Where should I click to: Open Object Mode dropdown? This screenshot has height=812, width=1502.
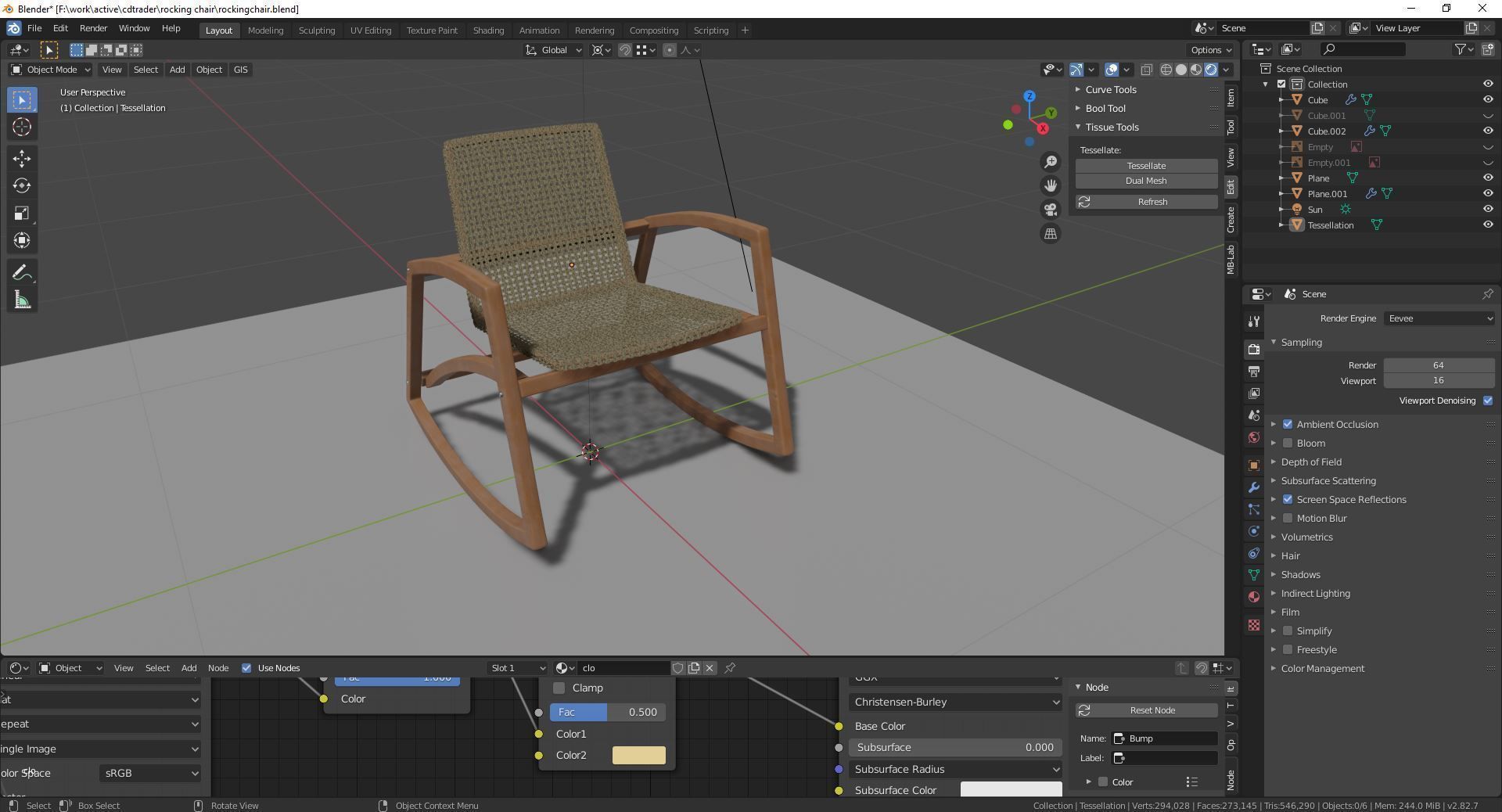[x=51, y=70]
